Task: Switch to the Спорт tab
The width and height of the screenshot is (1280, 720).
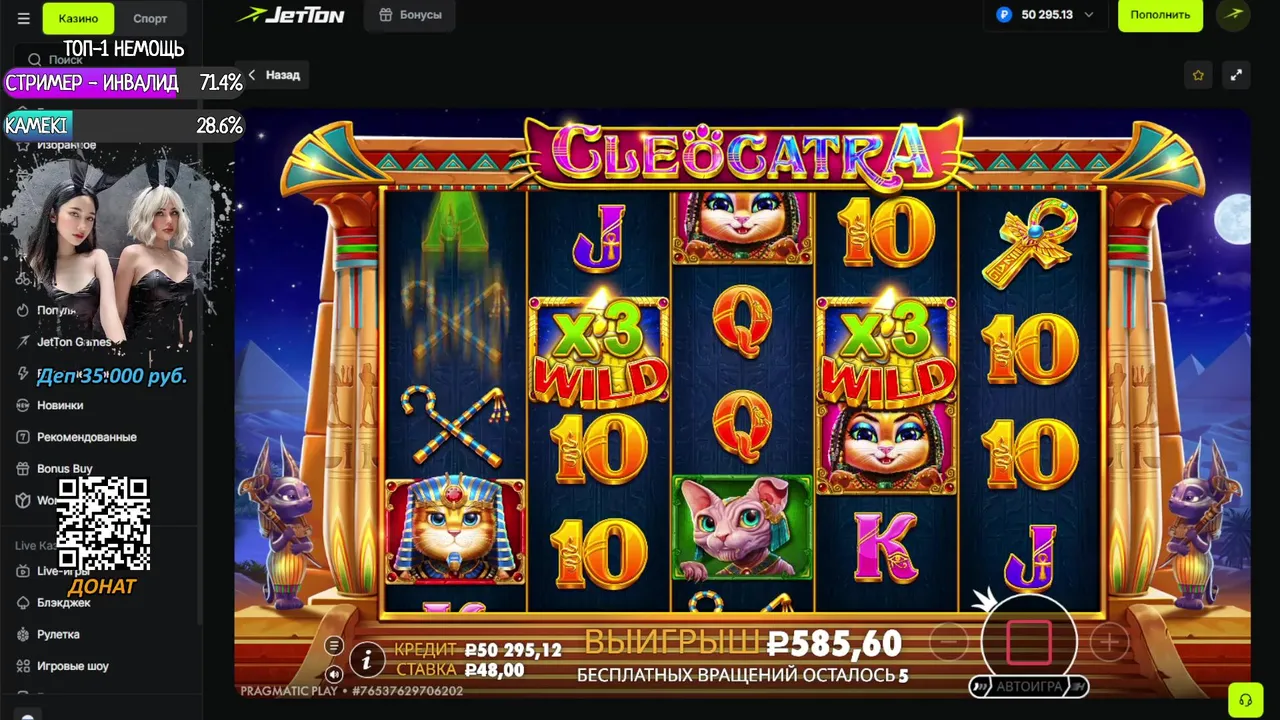Action: [x=150, y=18]
